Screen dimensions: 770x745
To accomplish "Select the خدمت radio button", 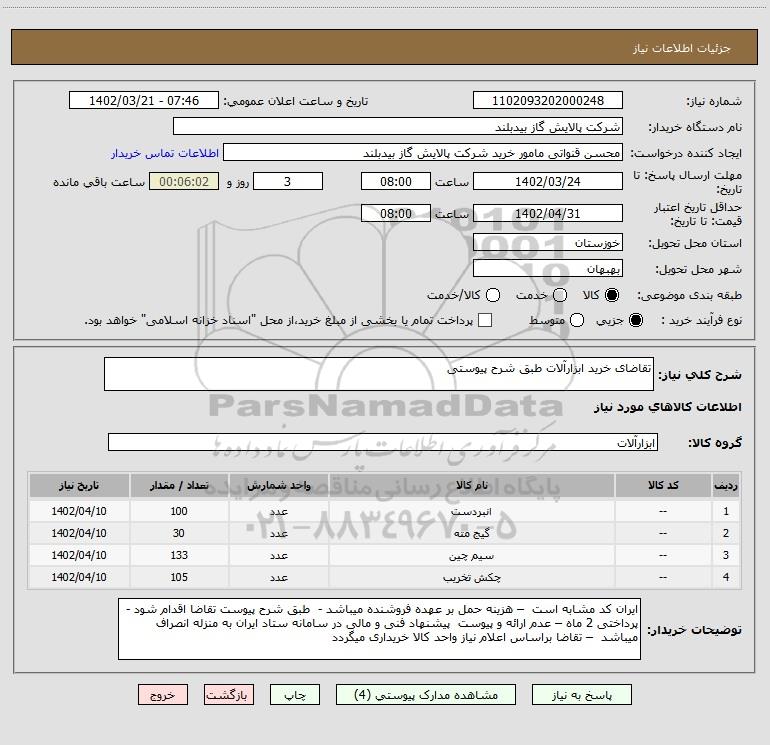I will (560, 295).
